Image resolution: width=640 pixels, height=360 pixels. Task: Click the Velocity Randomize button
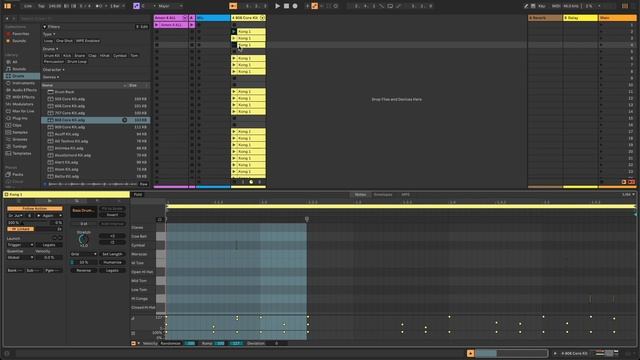(x=171, y=343)
